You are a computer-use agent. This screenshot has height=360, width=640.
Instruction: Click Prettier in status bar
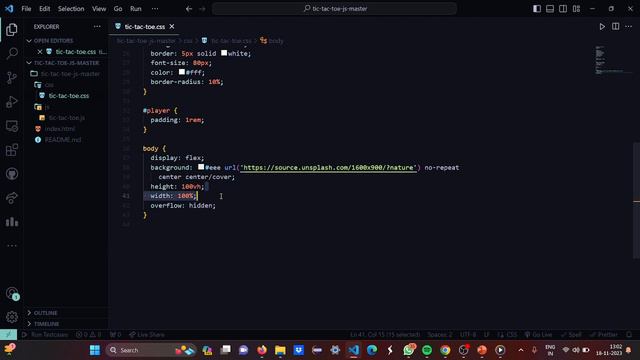pyautogui.click(x=604, y=335)
